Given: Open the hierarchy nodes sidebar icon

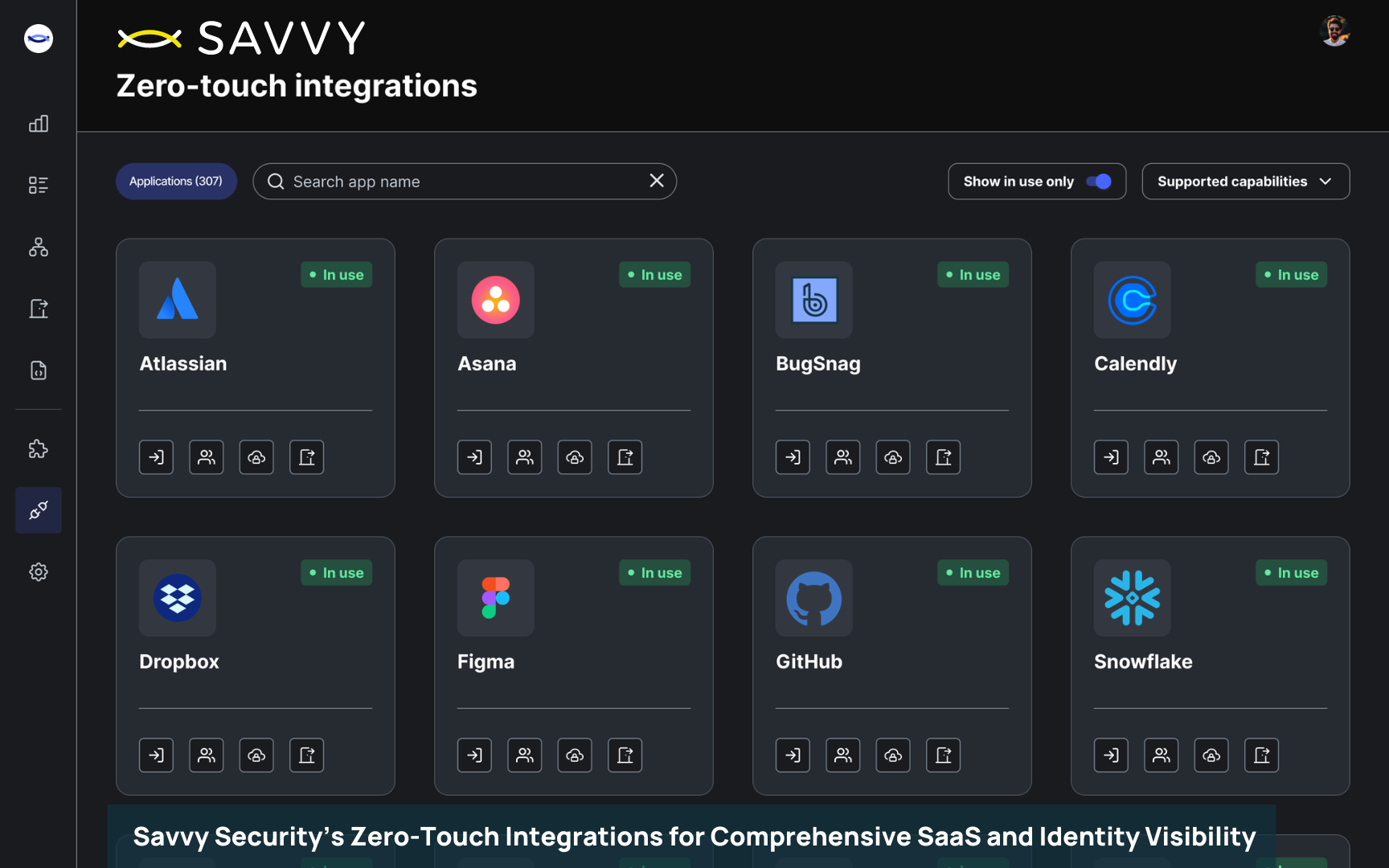Looking at the screenshot, I should tap(39, 247).
